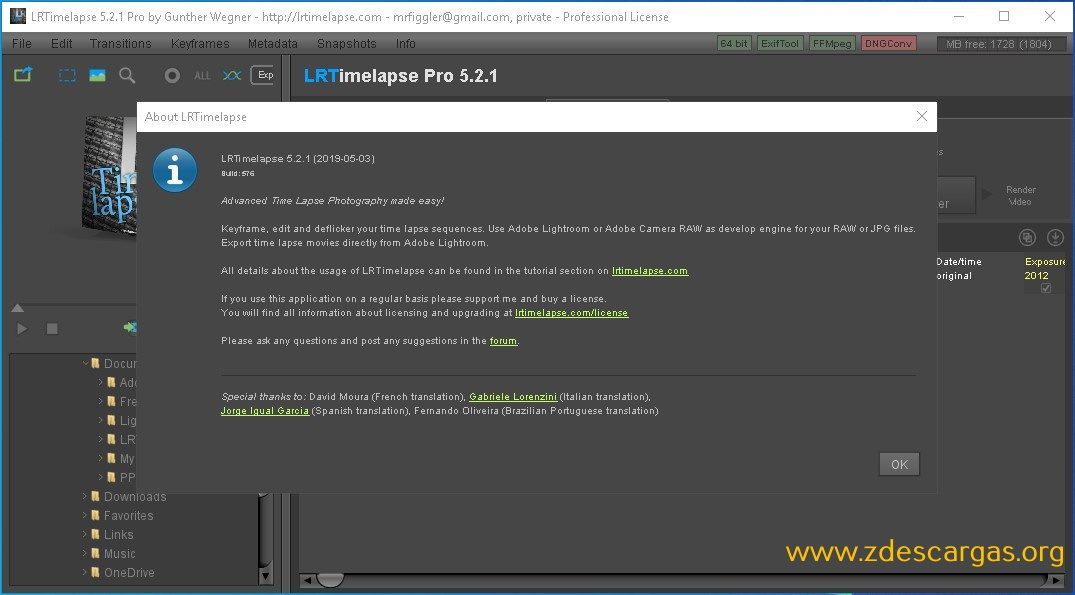
Task: Click the blue info icon in dialog
Action: click(x=175, y=170)
